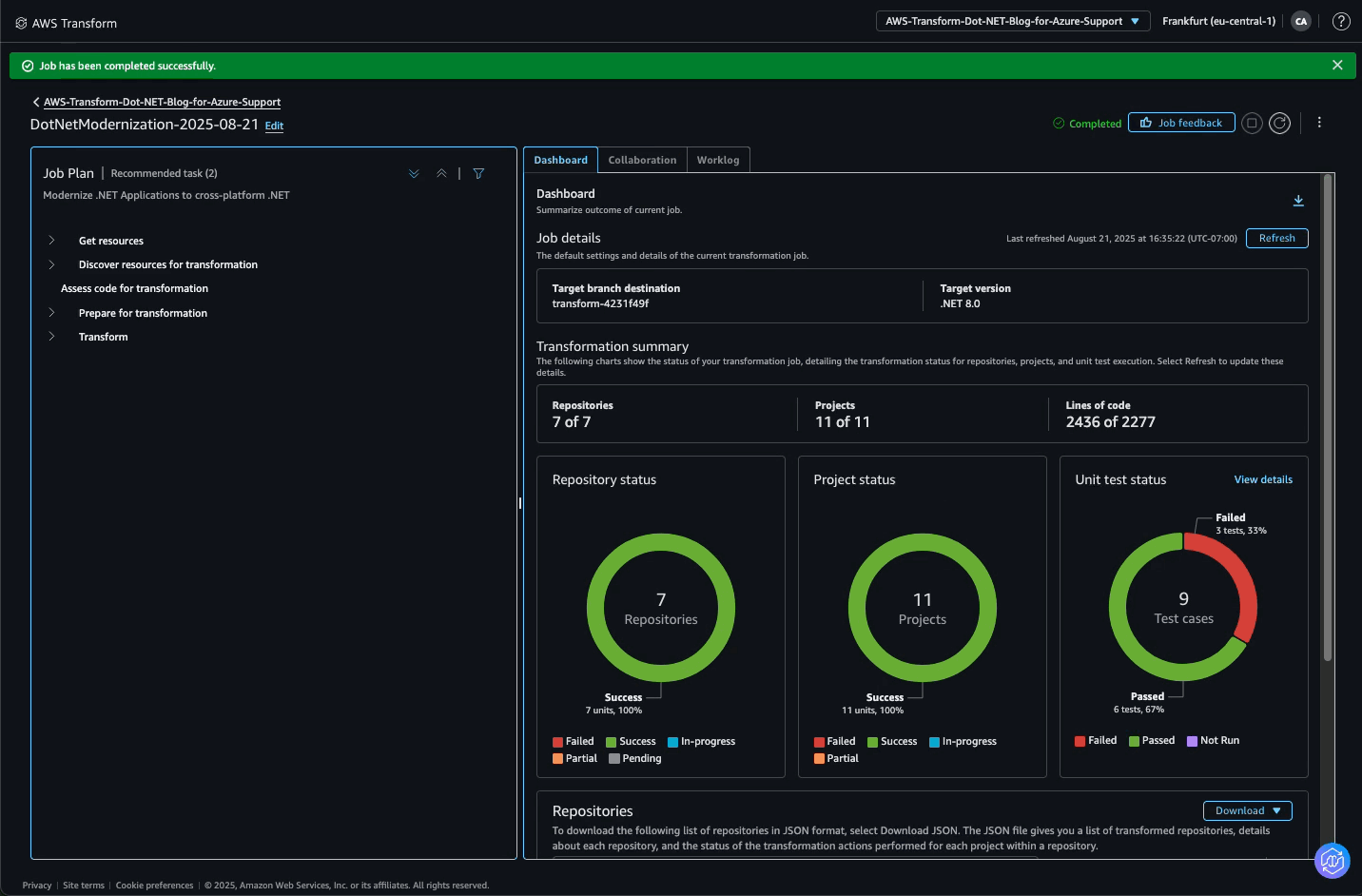Refresh job status using circular arrow icon
Screen dimensions: 1362x896
pyautogui.click(x=1279, y=122)
